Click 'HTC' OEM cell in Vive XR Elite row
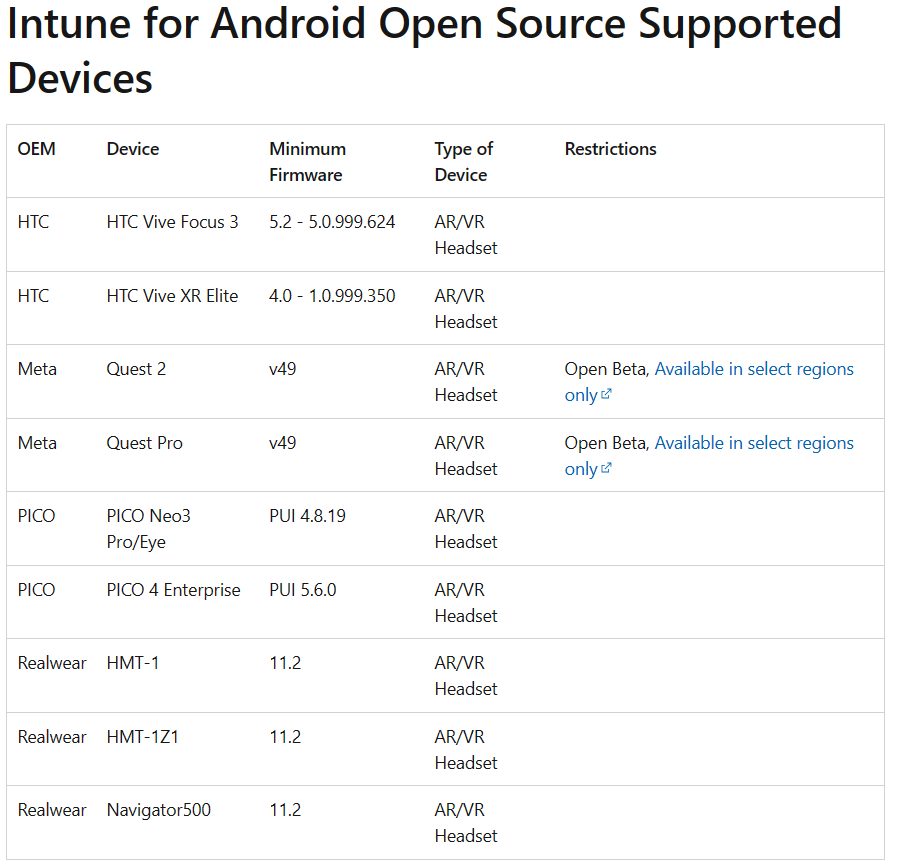The width and height of the screenshot is (900, 867). (33, 296)
